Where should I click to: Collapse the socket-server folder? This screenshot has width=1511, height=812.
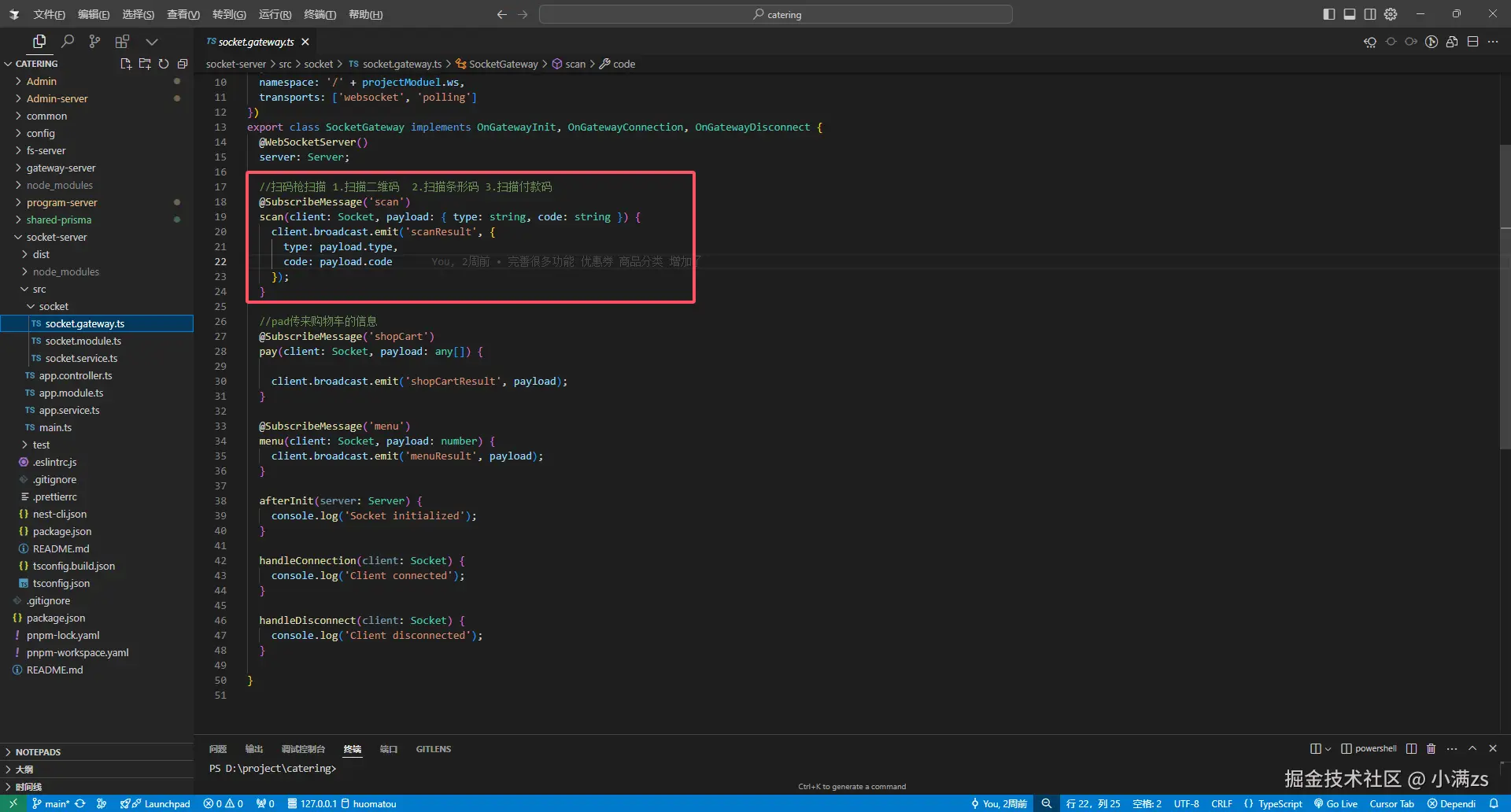(x=57, y=237)
